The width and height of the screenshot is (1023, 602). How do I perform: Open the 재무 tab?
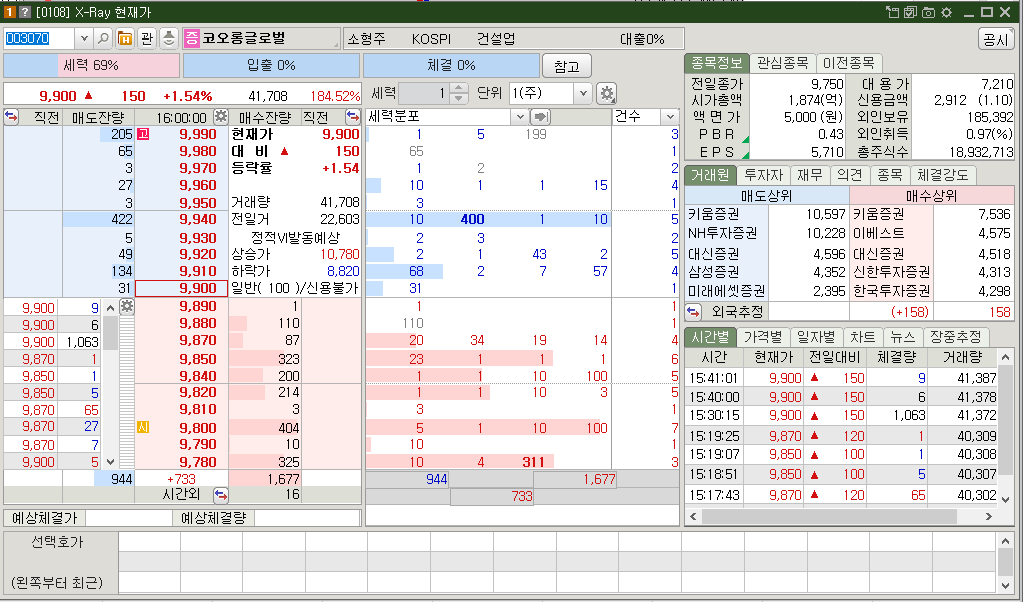click(810, 175)
